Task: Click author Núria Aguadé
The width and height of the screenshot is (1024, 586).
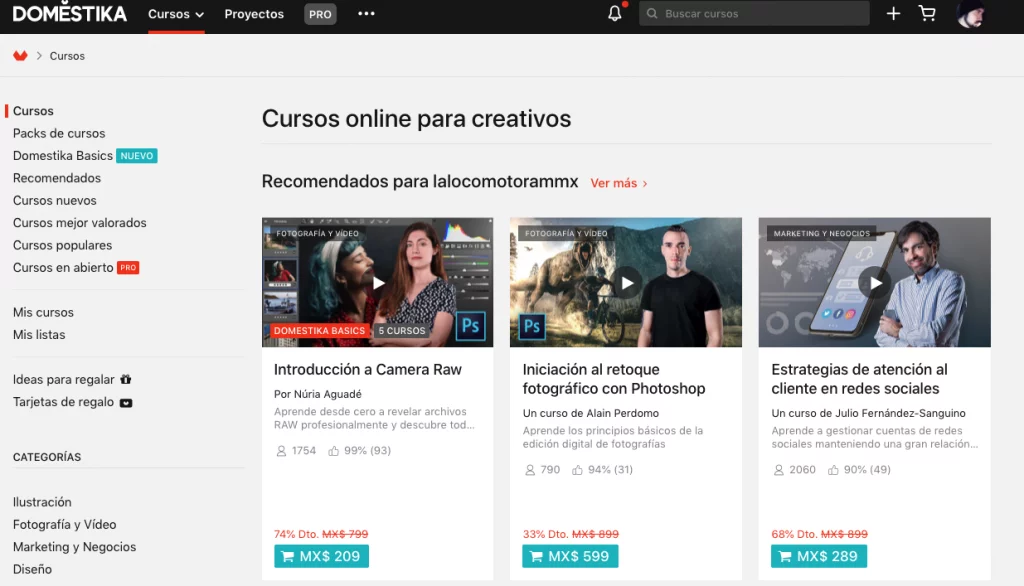Action: [327, 394]
